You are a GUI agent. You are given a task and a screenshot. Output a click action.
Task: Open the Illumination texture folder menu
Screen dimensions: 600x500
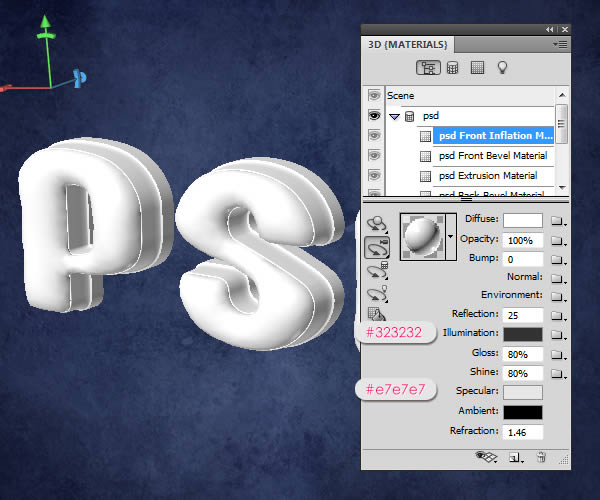pyautogui.click(x=558, y=335)
